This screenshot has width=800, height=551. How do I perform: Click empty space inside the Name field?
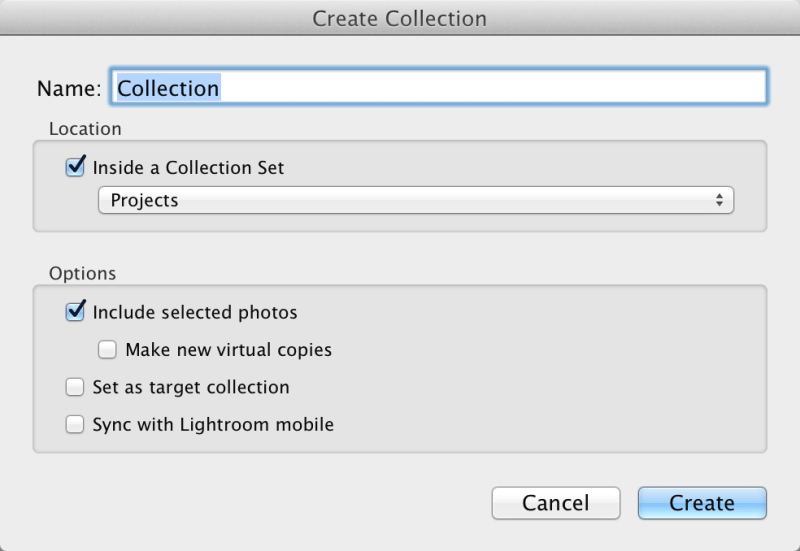(500, 88)
